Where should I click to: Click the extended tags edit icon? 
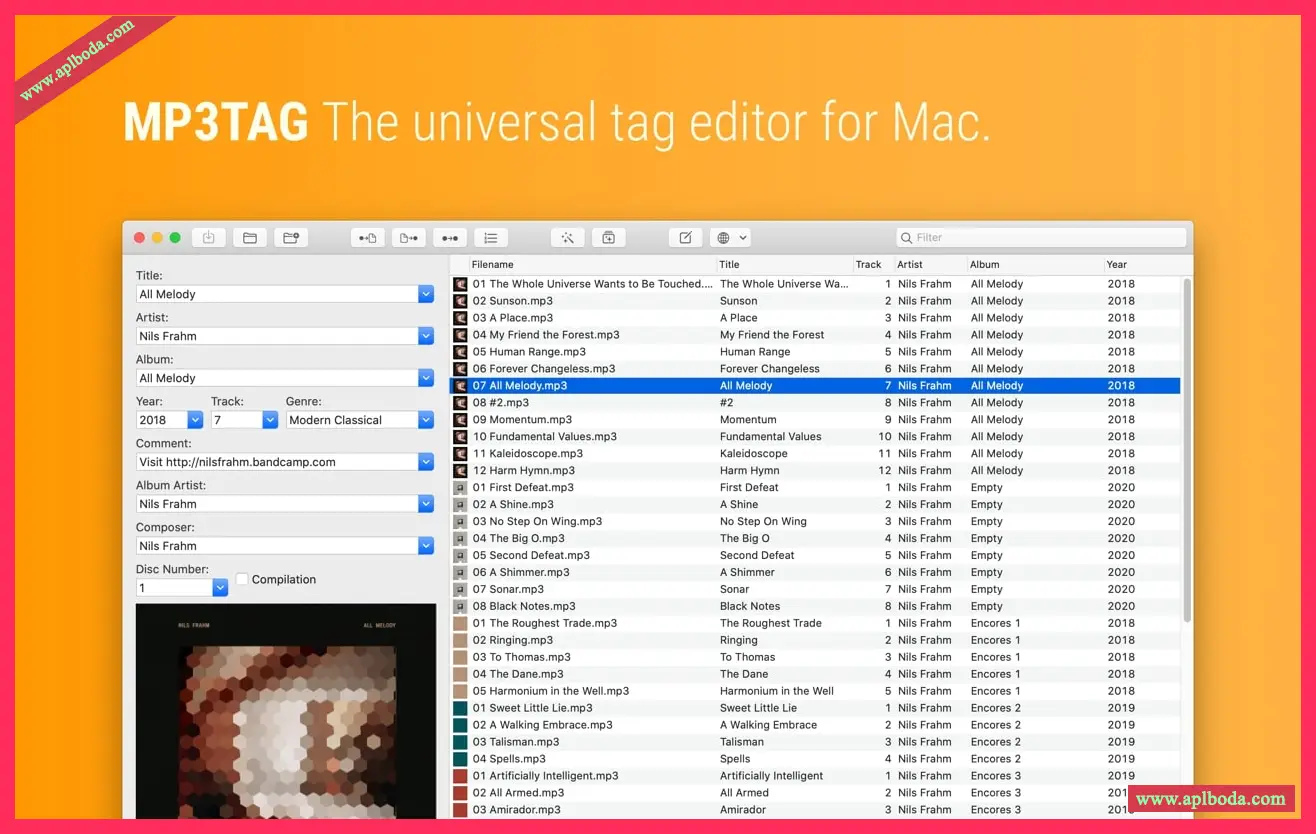(685, 238)
